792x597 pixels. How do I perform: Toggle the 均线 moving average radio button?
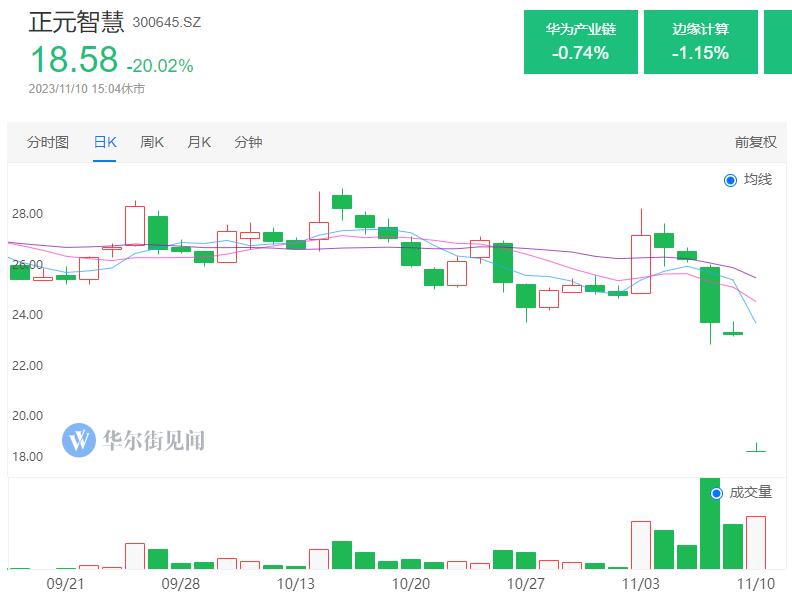click(730, 180)
